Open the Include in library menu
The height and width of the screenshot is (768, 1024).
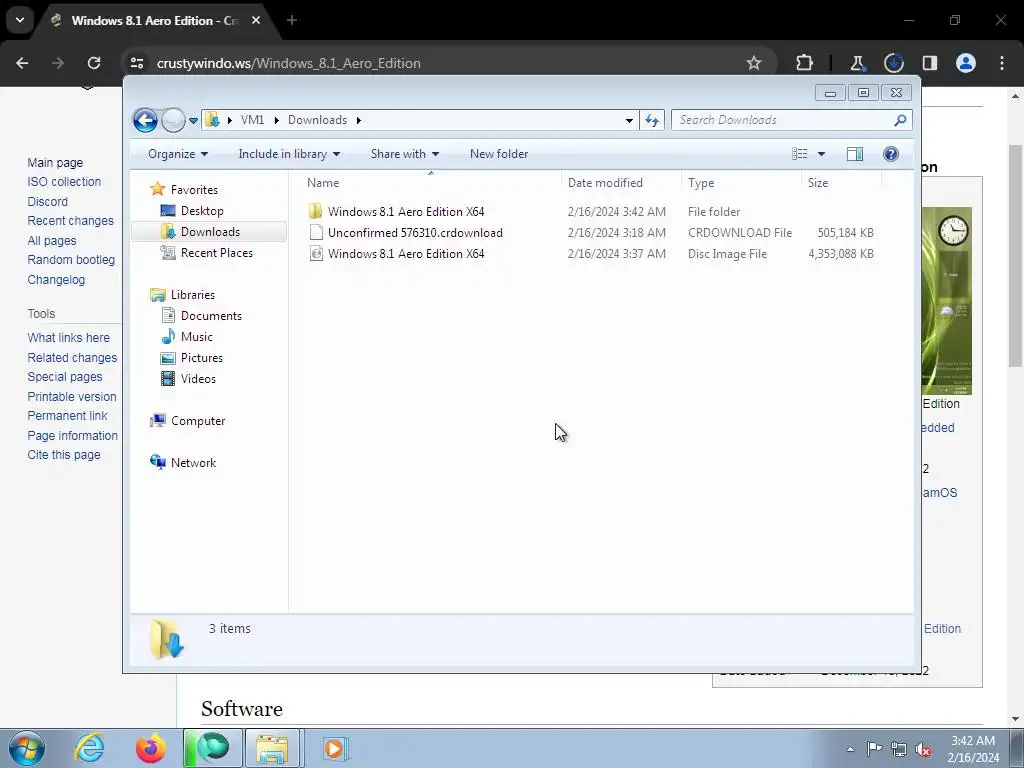[289, 154]
